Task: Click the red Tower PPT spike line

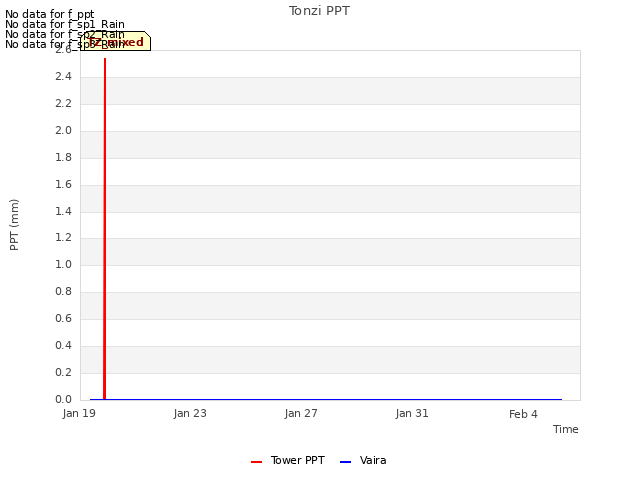Action: 105,229
